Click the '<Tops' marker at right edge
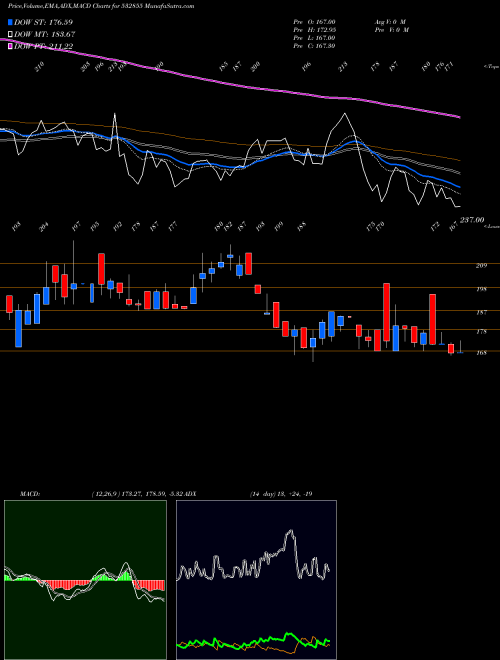Image resolution: width=500 pixels, height=660 pixels. pos(492,67)
